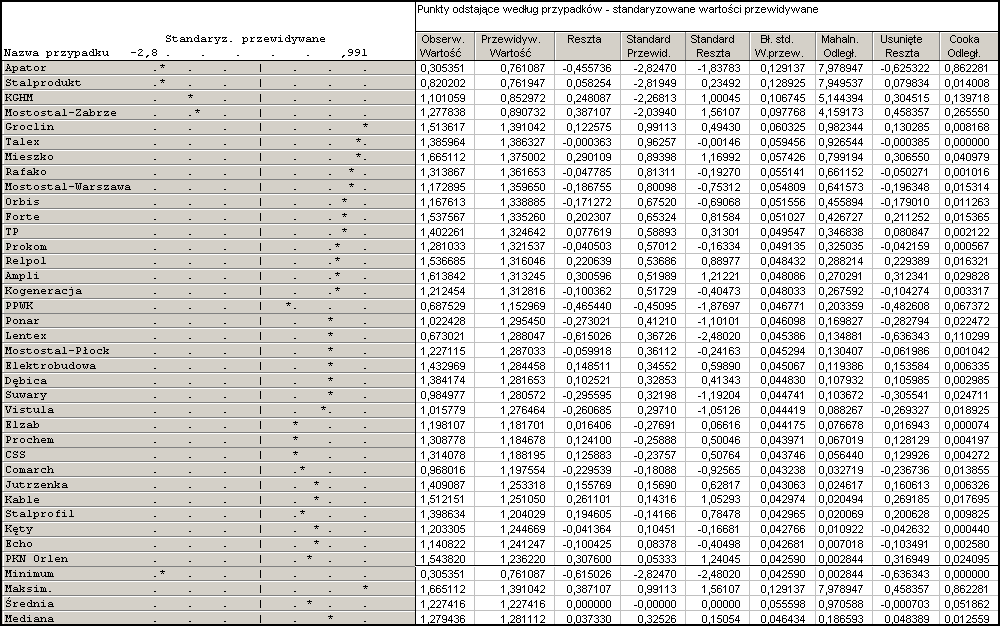1000x626 pixels.
Task: Click the Mediana summary row label
Action: coord(29,618)
